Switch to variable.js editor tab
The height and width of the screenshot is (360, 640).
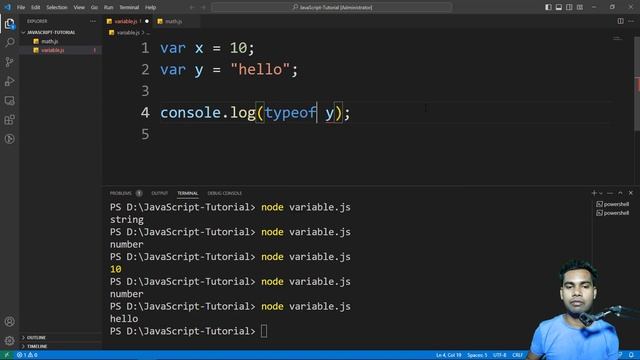coord(128,21)
